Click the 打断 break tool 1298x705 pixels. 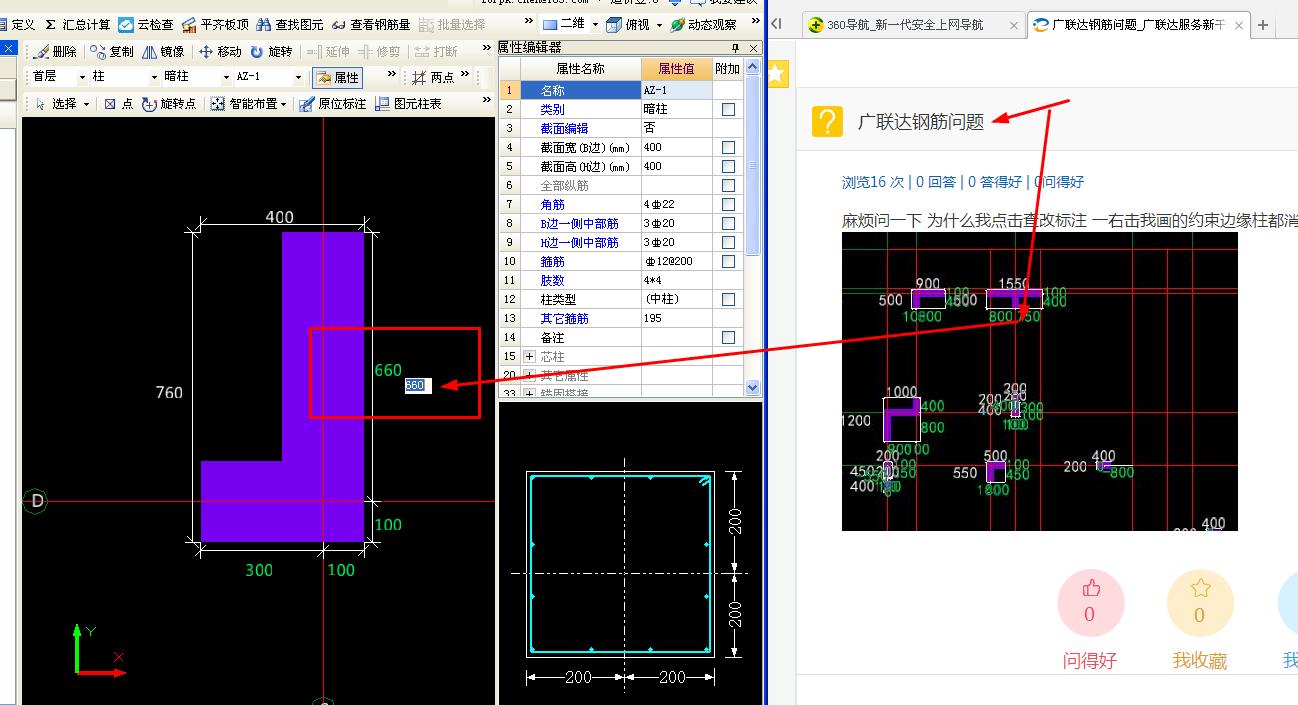[x=436, y=51]
